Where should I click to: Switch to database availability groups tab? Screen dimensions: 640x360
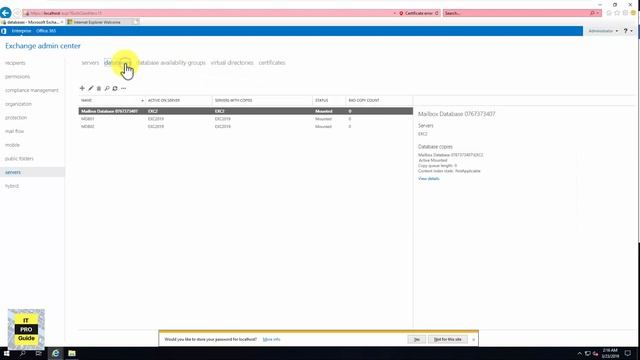(x=171, y=63)
